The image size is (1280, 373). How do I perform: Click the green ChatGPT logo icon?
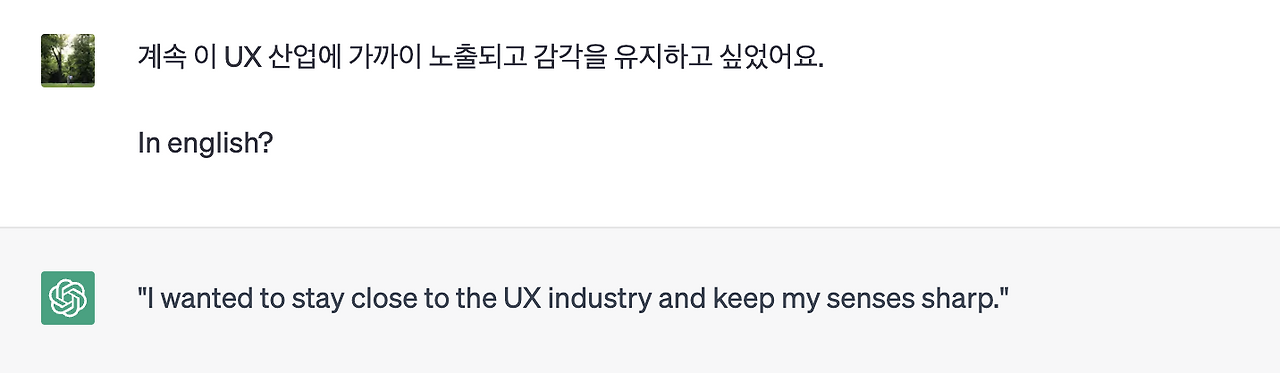[68, 298]
